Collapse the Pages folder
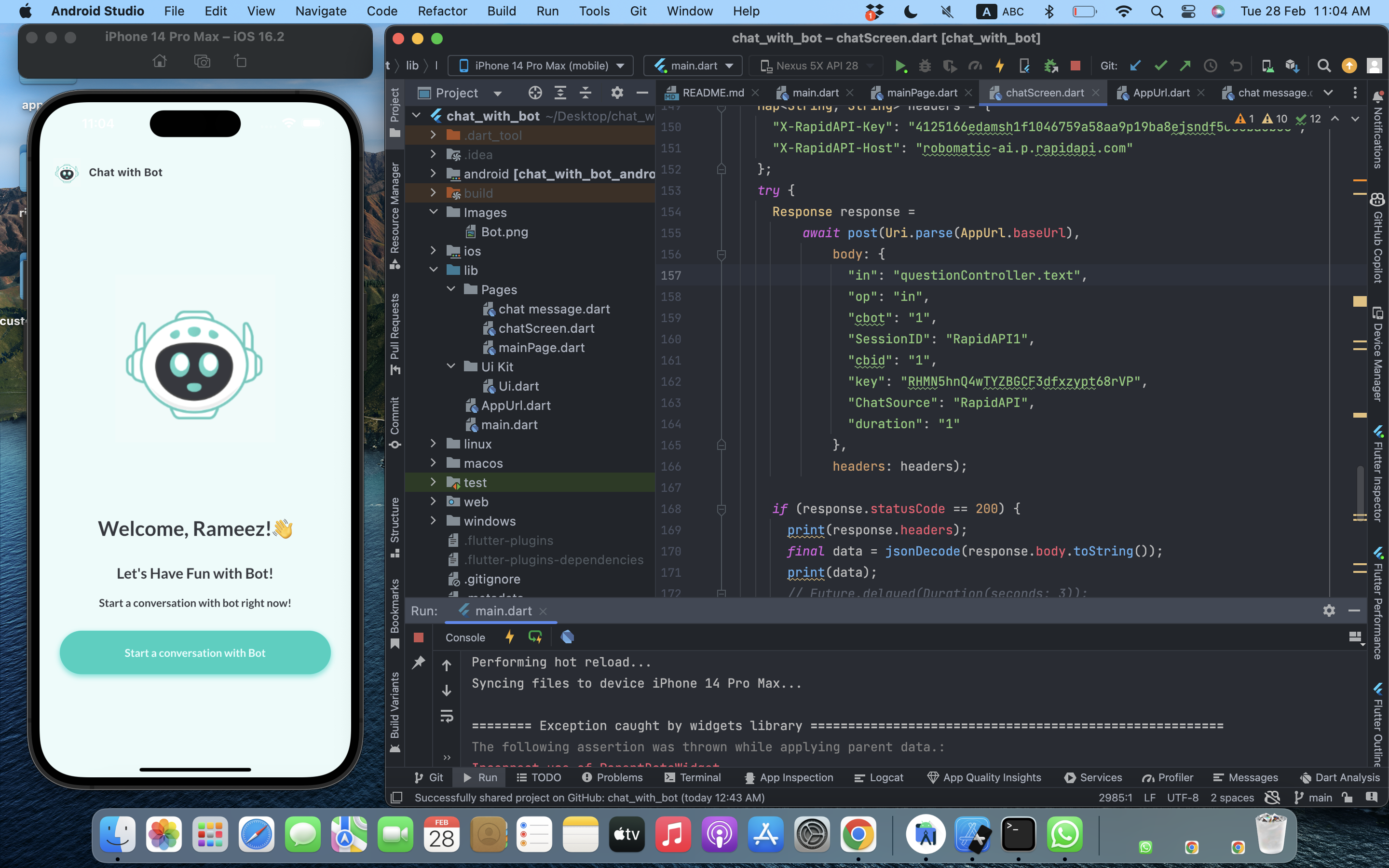Screen dimensions: 1389x868 451,289
